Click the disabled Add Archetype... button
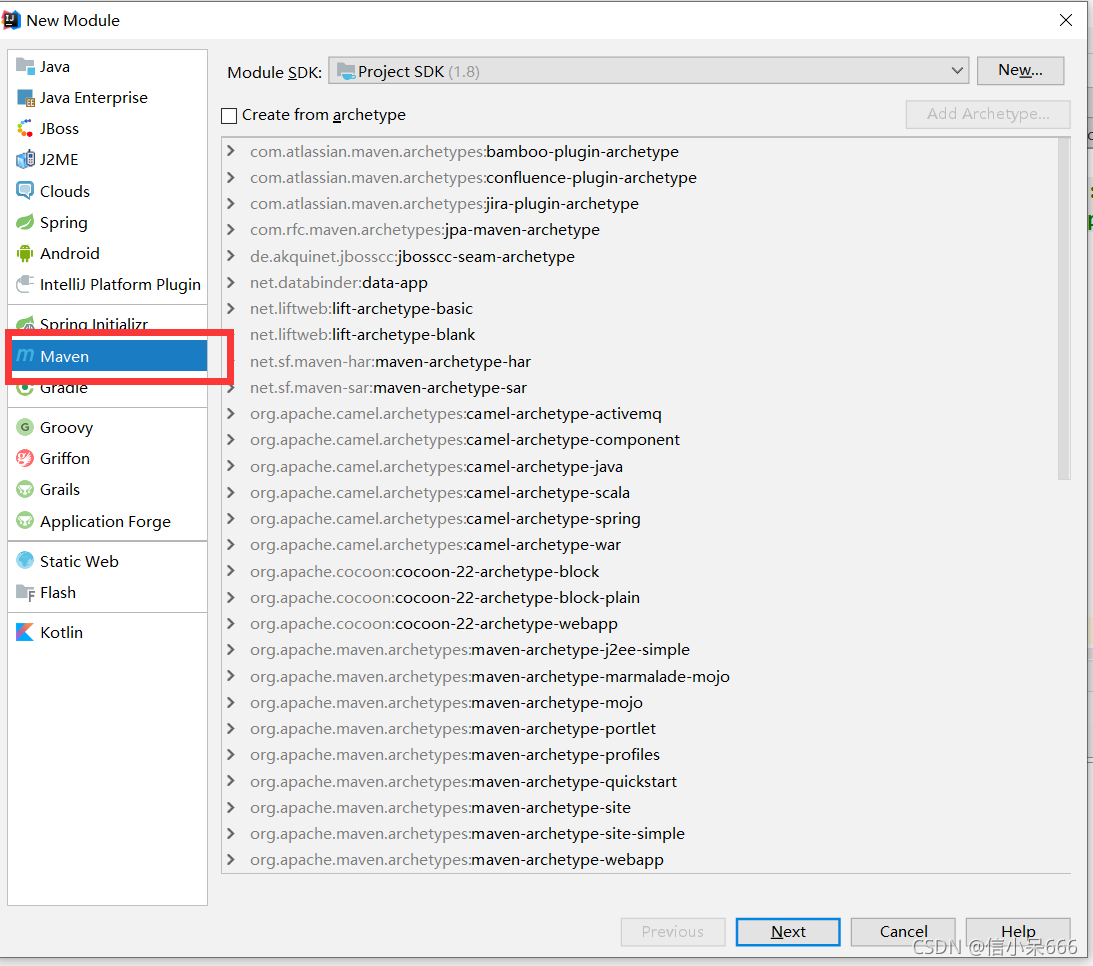 [x=988, y=114]
